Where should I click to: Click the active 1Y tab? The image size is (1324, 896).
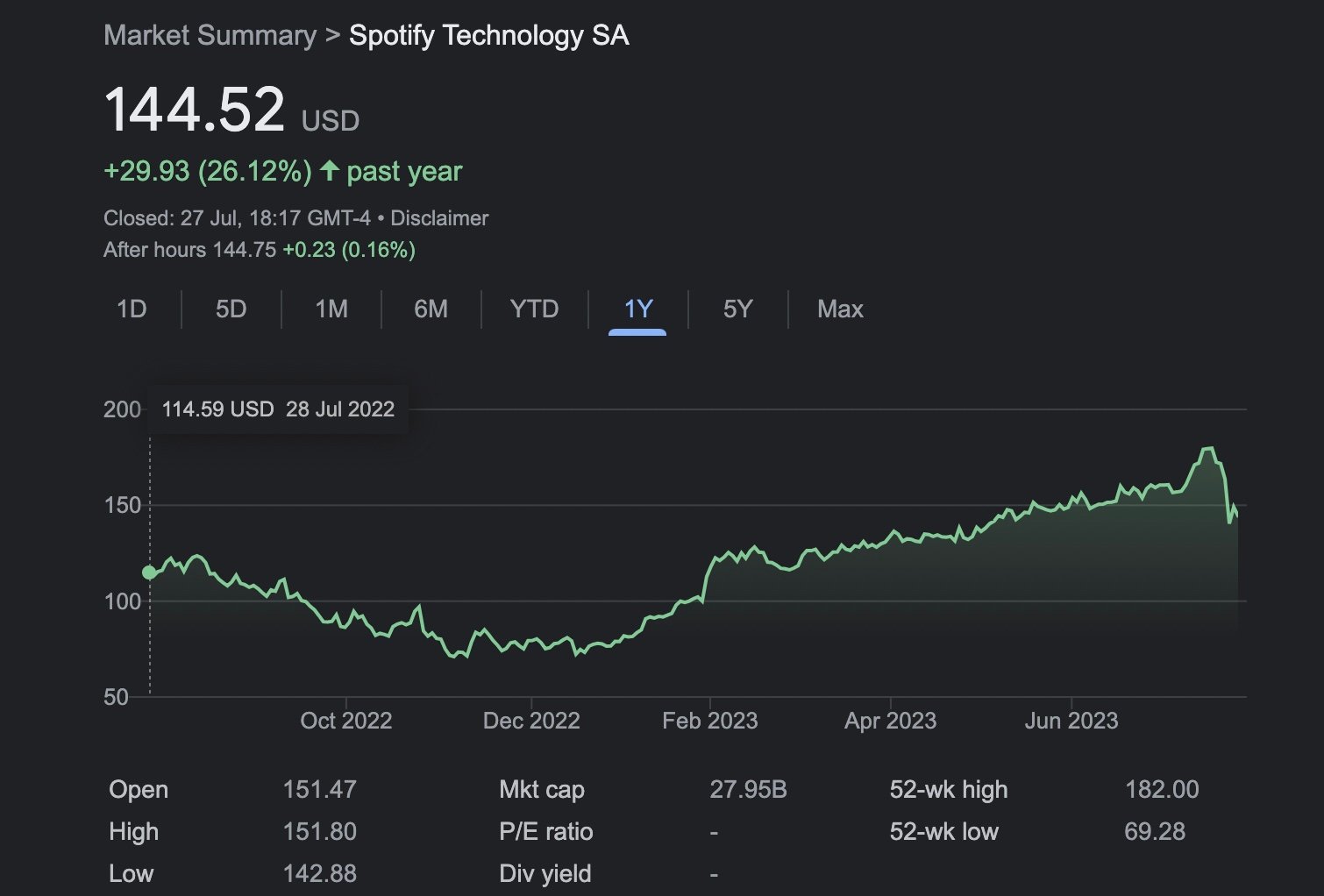click(637, 309)
